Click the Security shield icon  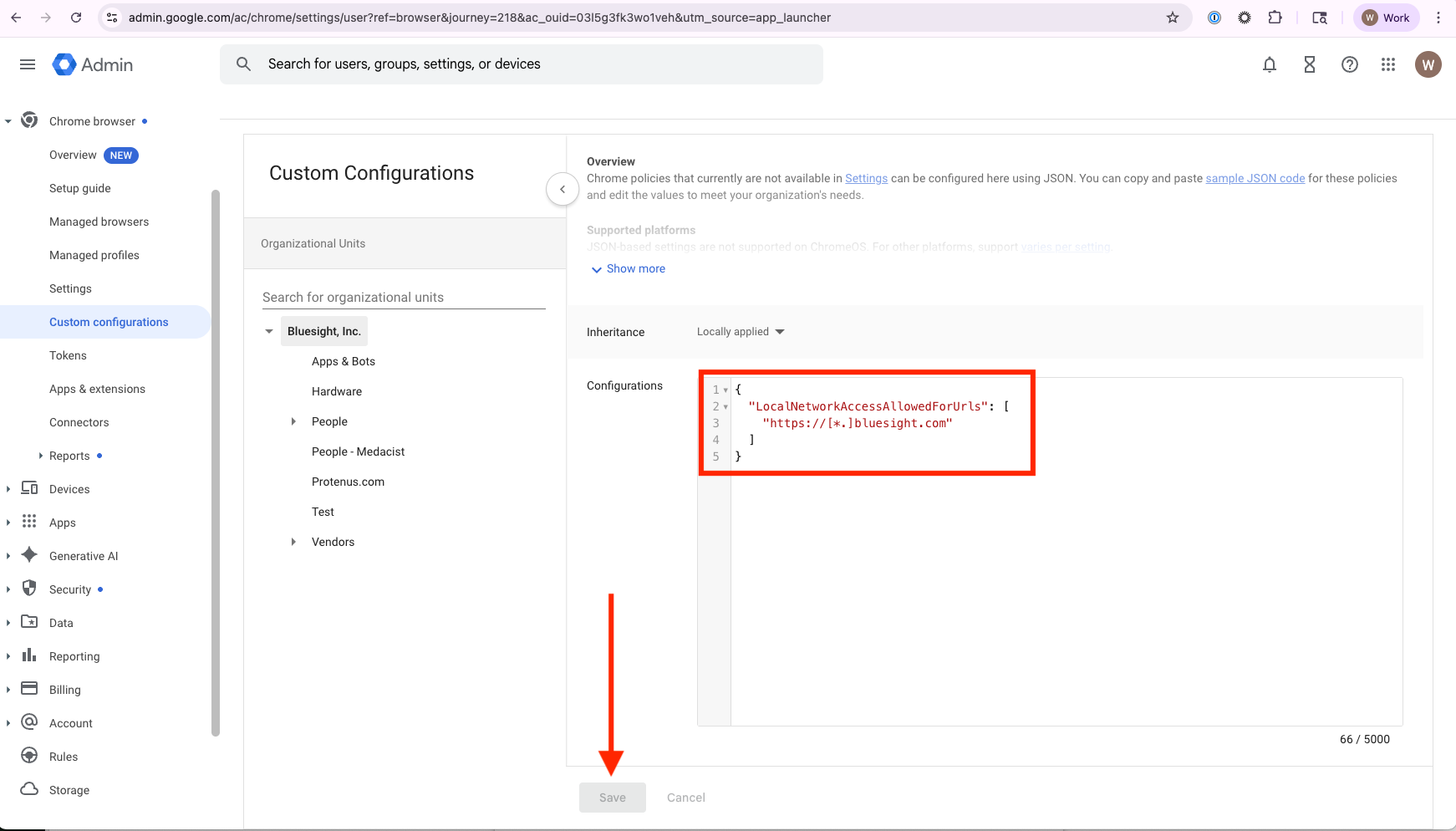[29, 589]
